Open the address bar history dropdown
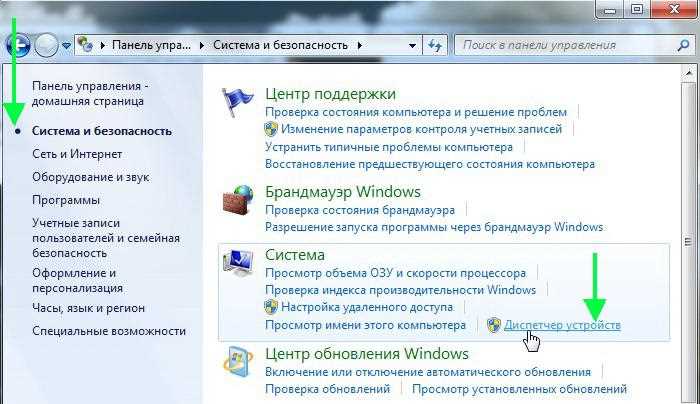 (412, 45)
